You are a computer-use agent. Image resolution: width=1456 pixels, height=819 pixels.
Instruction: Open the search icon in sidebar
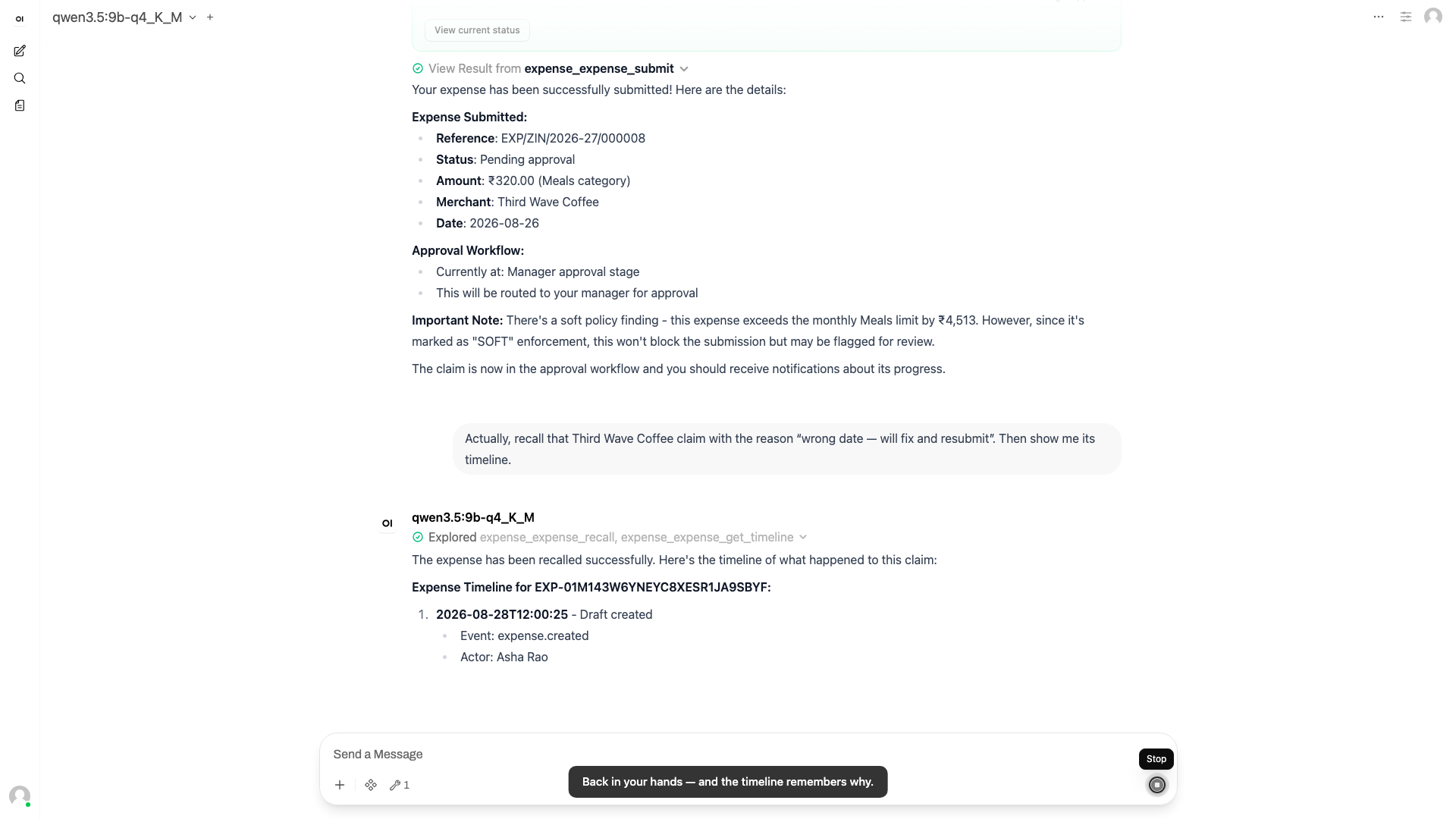20,78
